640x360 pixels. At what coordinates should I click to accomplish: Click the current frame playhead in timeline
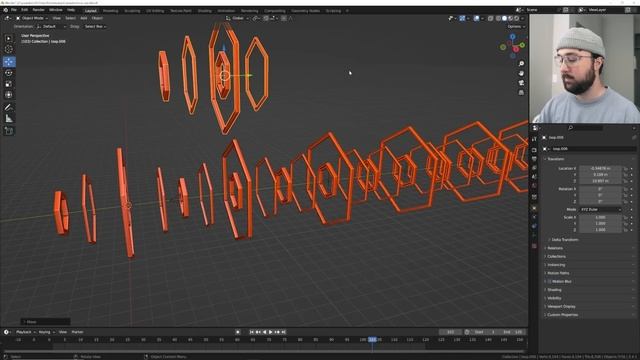[372, 340]
